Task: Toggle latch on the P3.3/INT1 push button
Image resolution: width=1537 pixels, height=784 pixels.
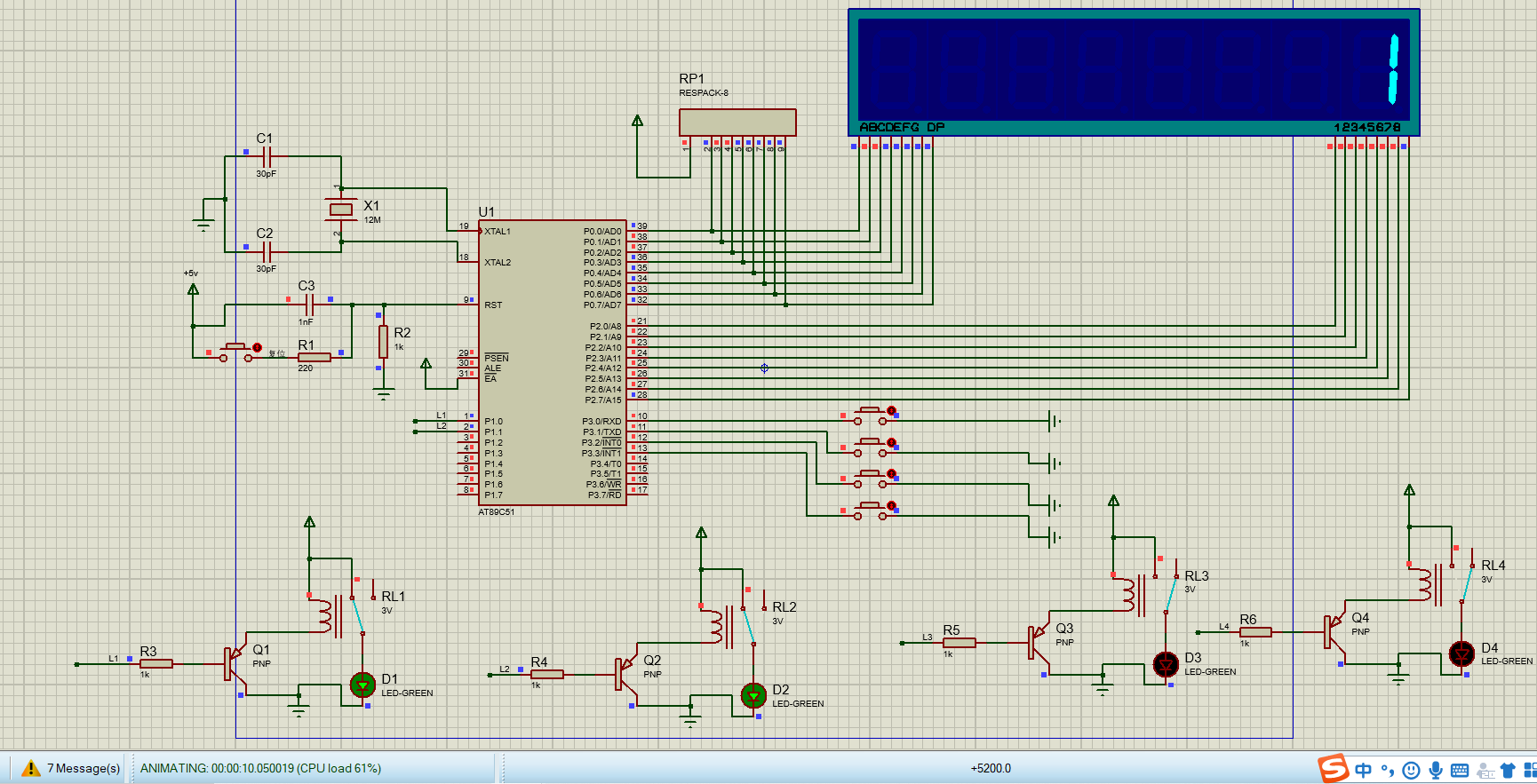Action: tap(891, 506)
